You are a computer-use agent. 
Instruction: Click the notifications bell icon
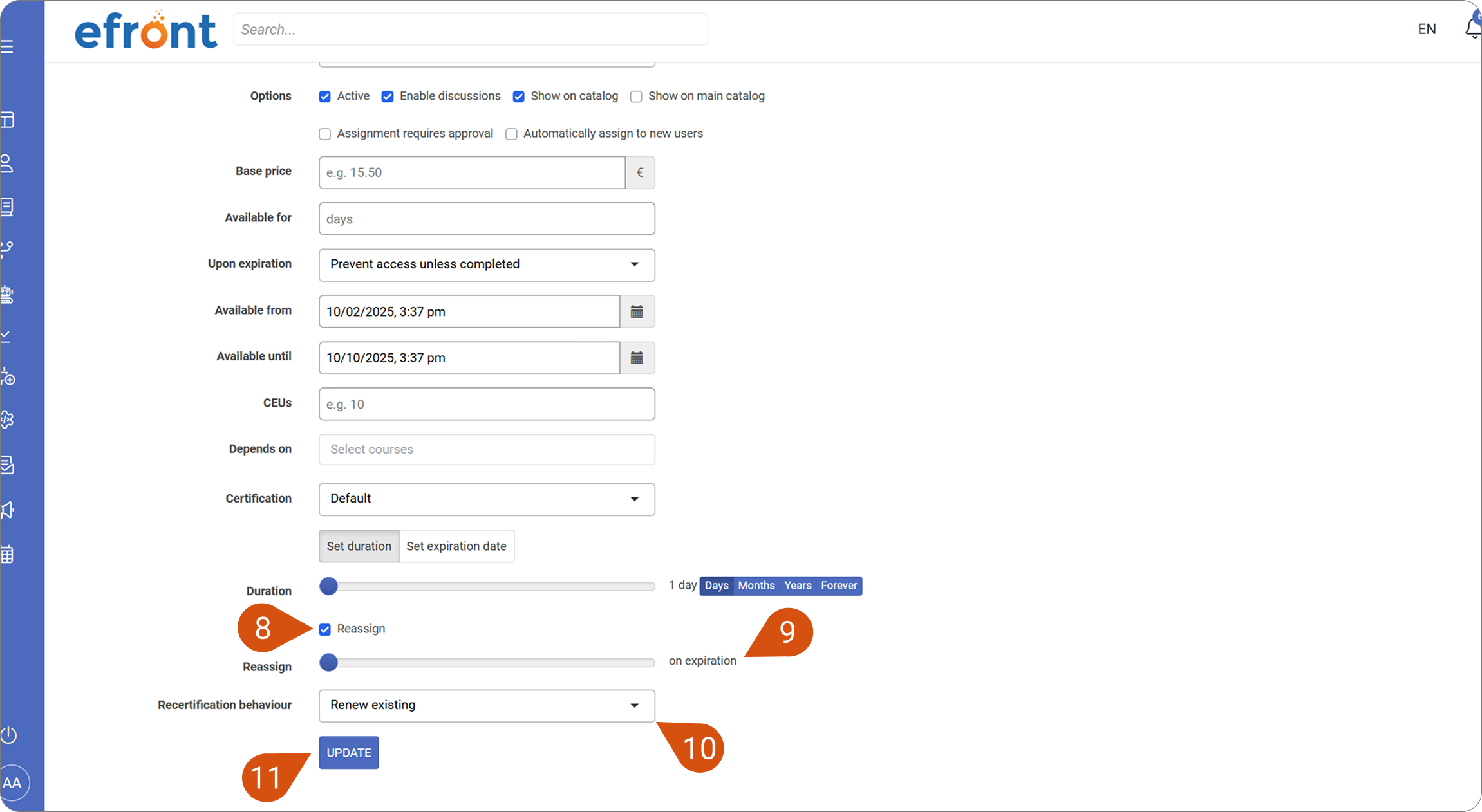1474,28
